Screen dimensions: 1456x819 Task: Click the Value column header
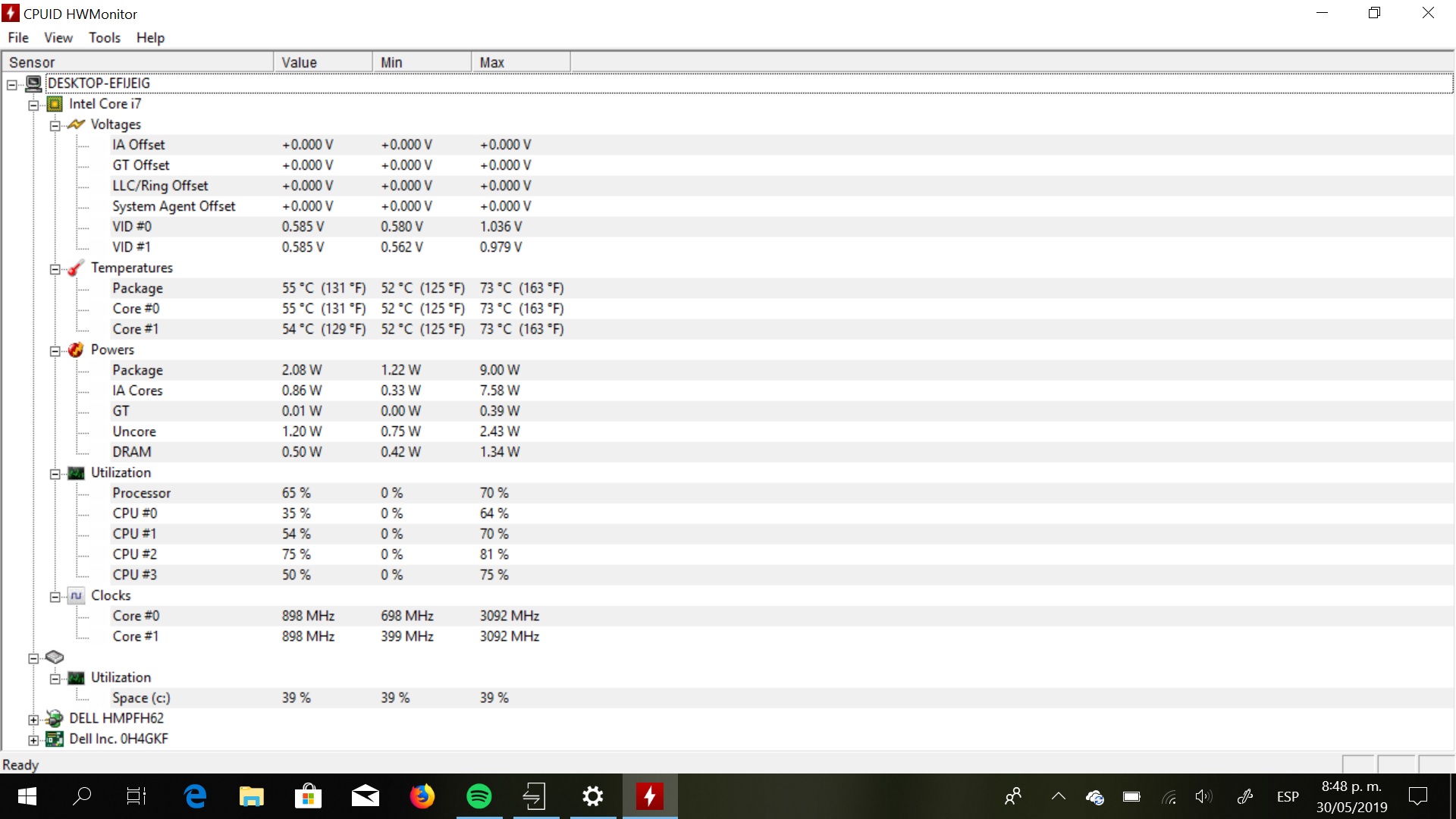tap(323, 62)
